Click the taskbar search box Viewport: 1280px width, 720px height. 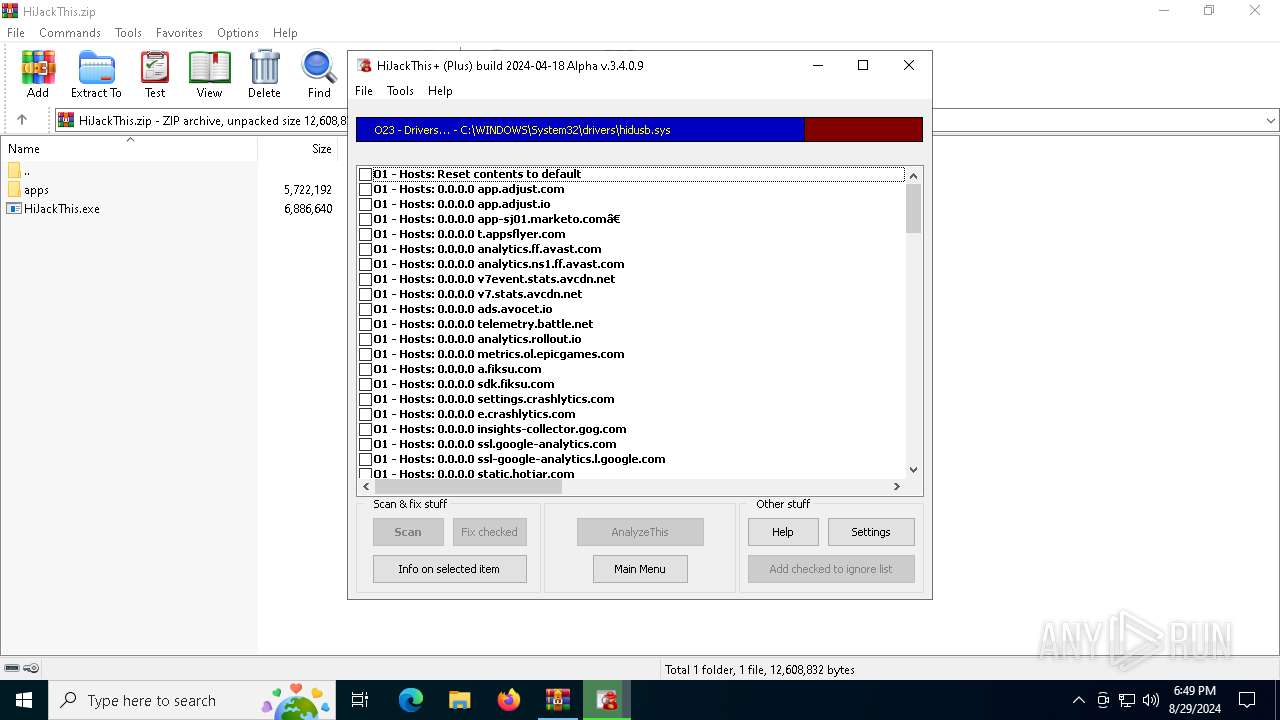coord(190,700)
